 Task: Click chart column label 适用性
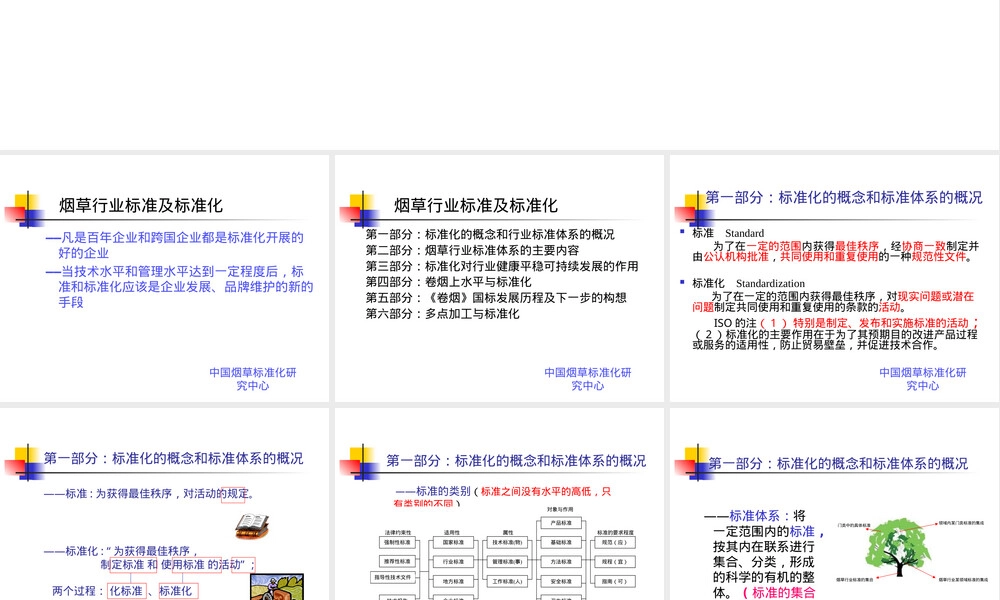coord(452,532)
